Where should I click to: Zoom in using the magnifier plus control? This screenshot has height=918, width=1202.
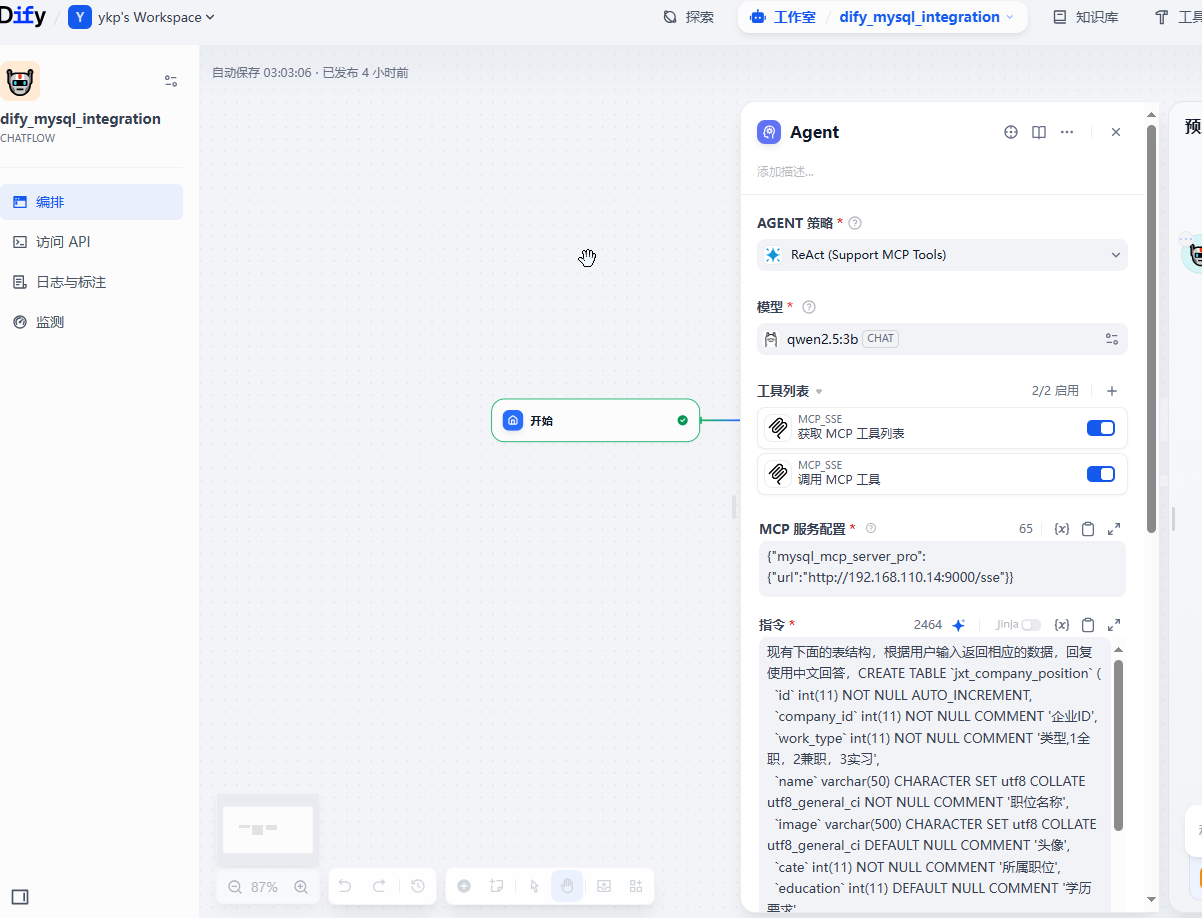(301, 886)
